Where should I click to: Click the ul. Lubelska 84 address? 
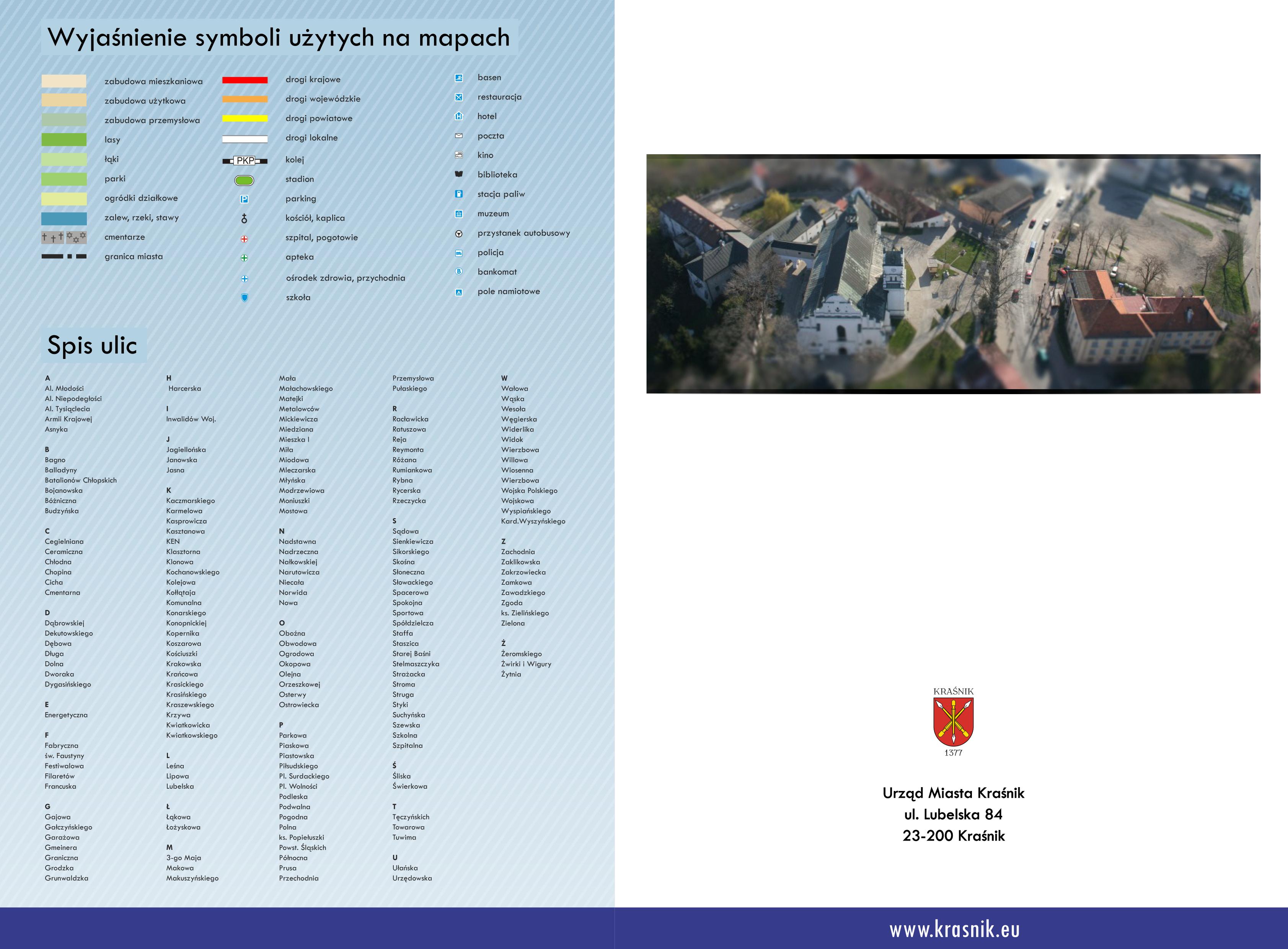953,814
